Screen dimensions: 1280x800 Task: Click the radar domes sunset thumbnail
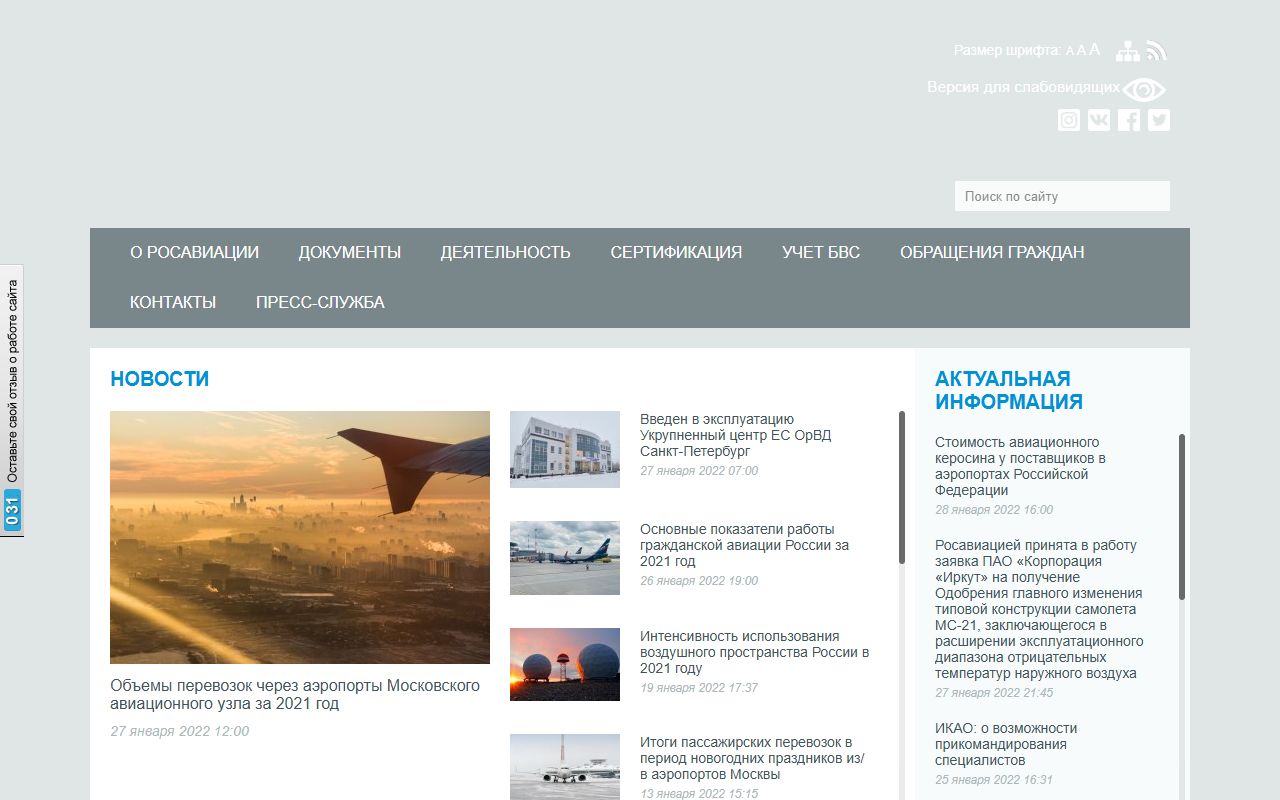tap(565, 664)
